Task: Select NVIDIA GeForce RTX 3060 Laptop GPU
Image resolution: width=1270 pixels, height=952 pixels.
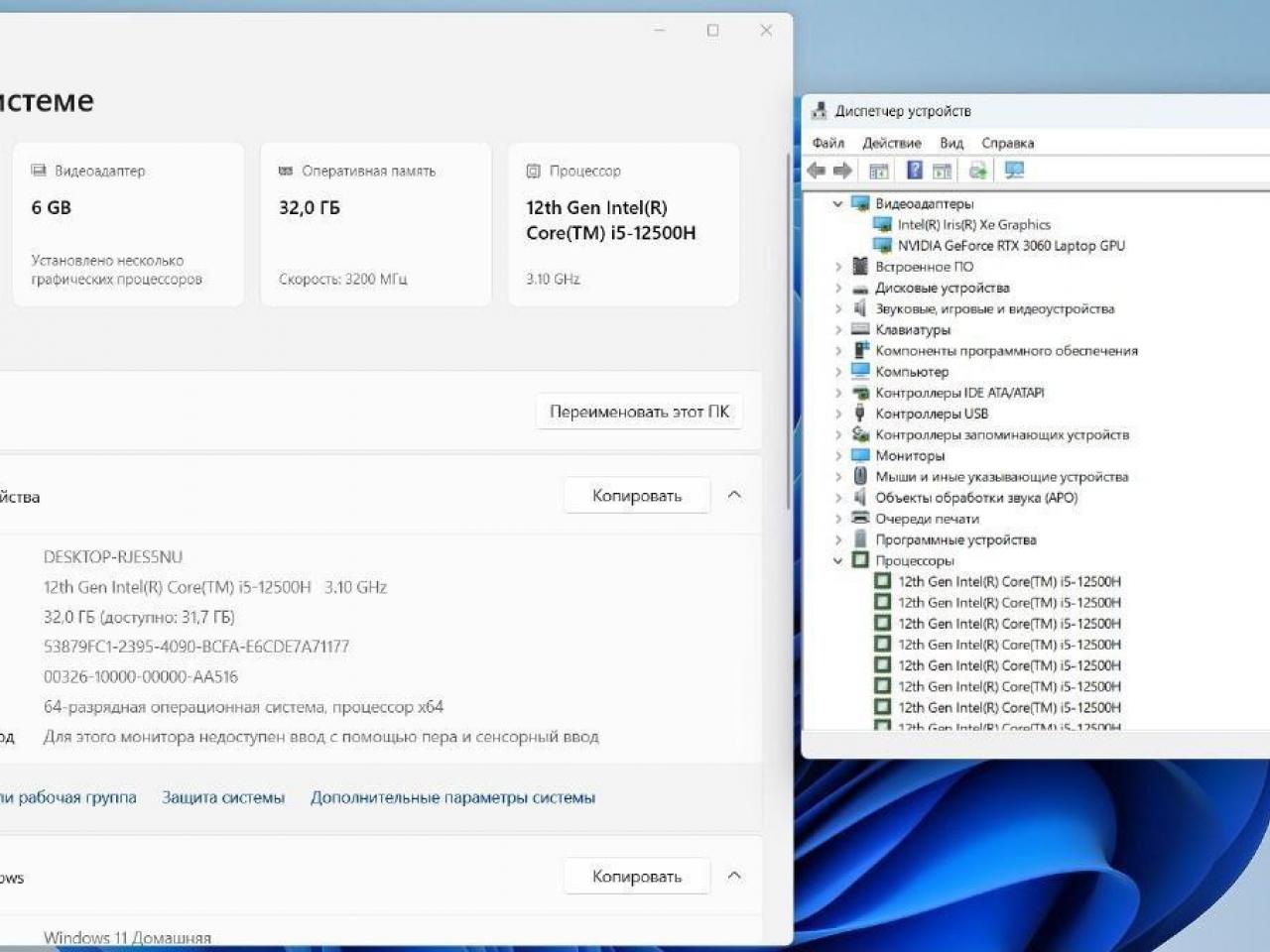Action: [1011, 245]
